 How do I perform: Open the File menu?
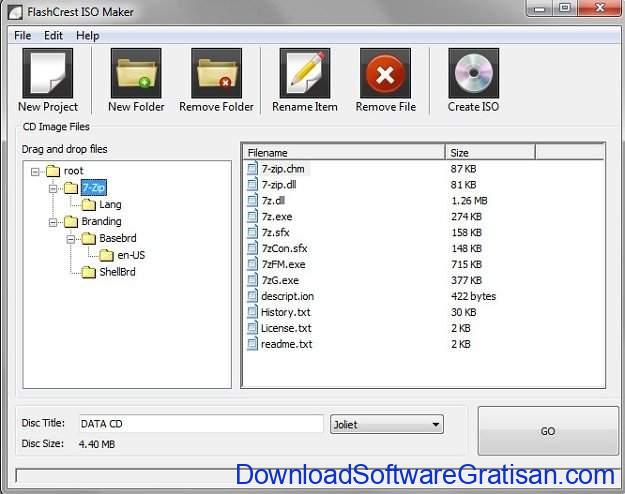22,35
